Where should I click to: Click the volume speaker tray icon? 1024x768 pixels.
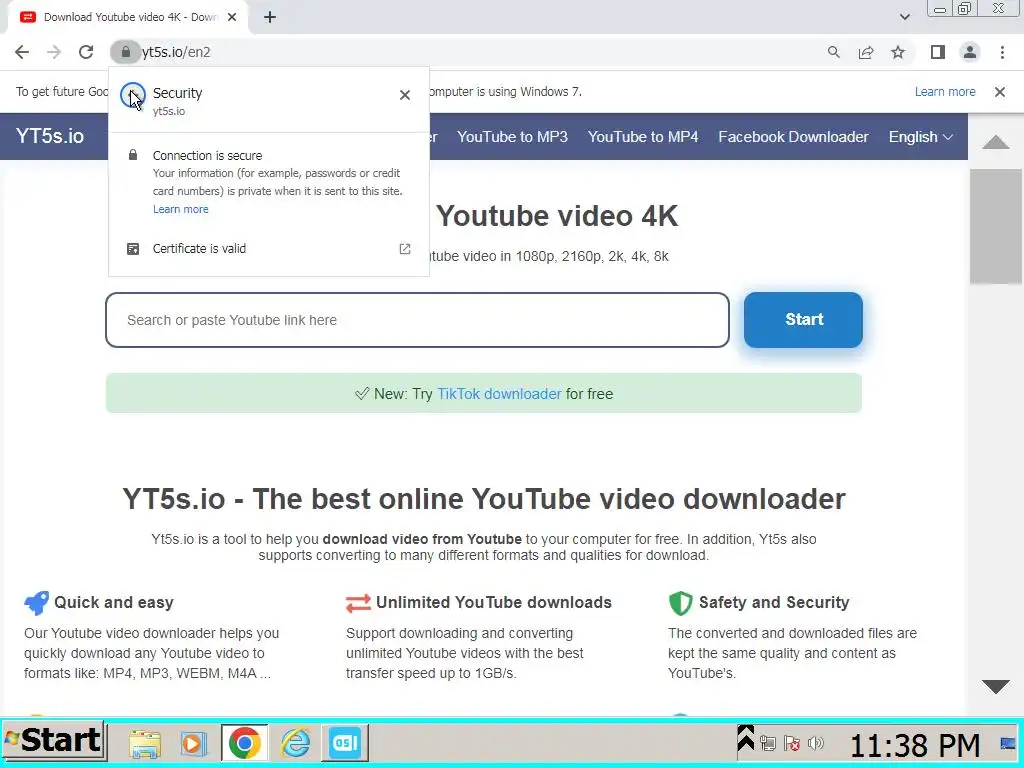point(815,743)
